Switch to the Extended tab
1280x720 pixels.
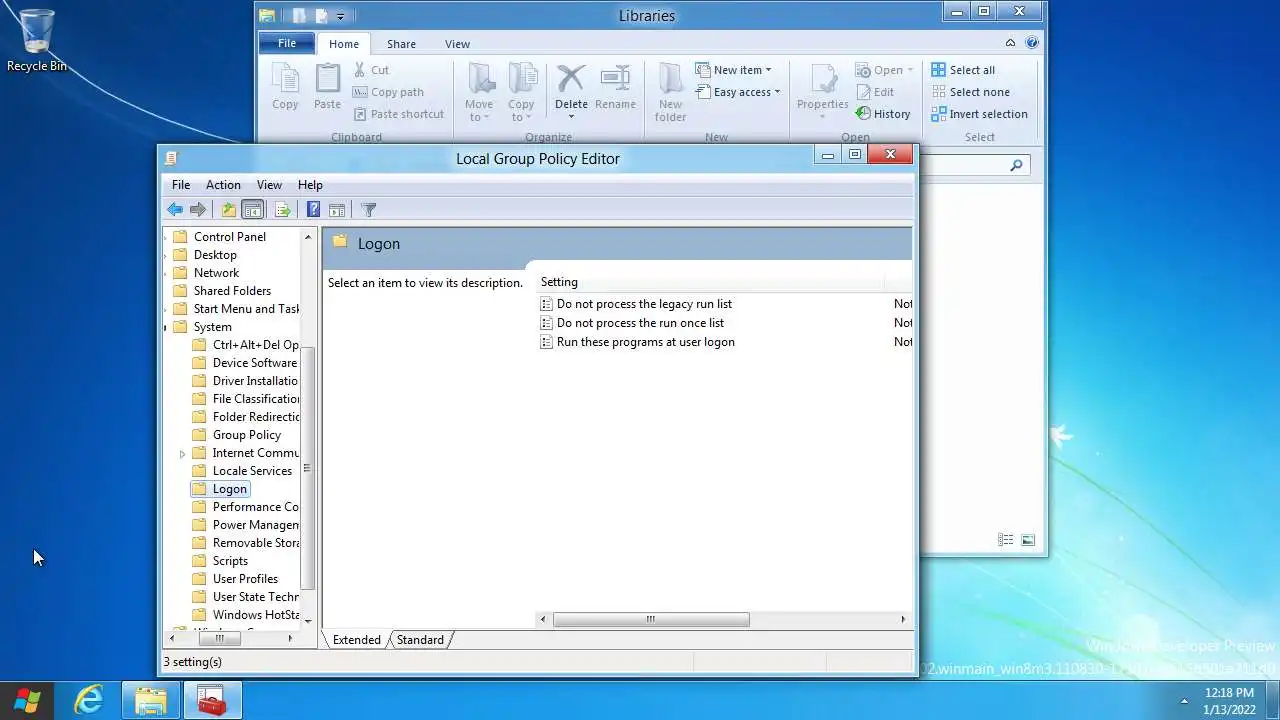357,640
